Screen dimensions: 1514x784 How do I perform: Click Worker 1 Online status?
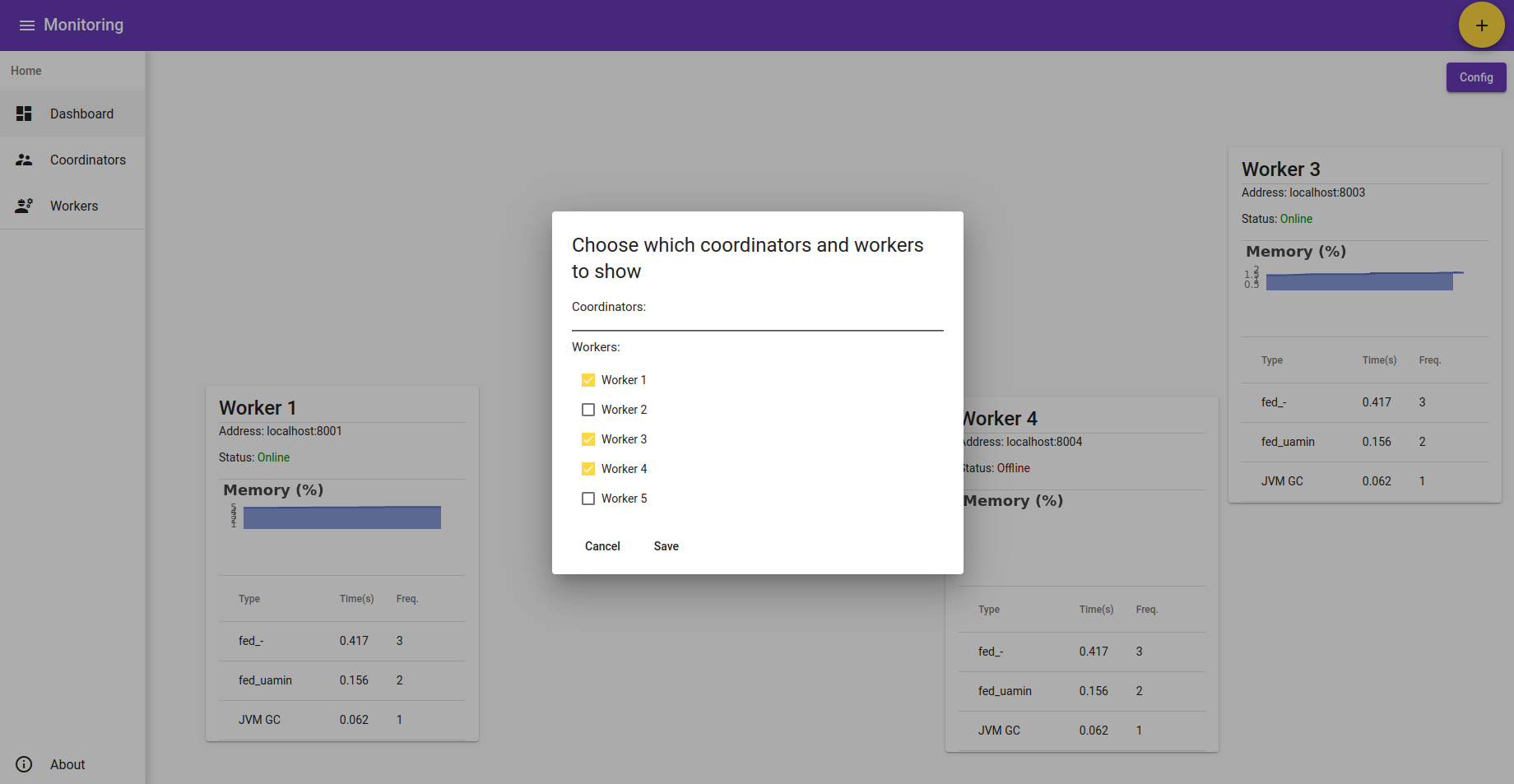pyautogui.click(x=273, y=457)
